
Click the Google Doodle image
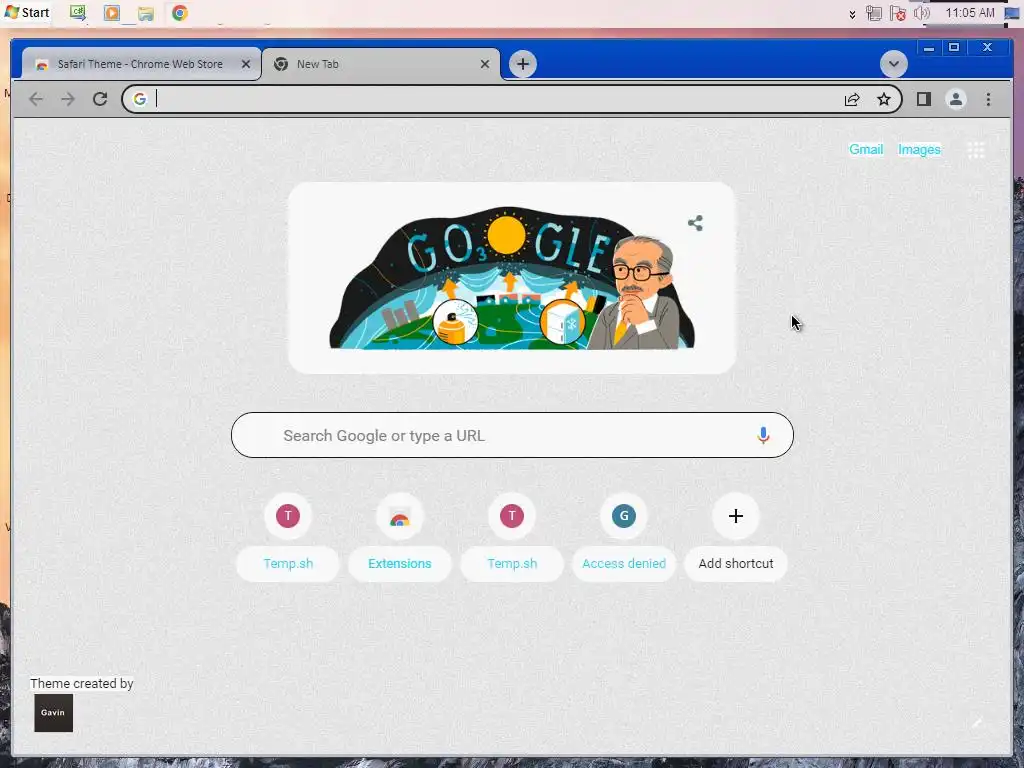click(512, 279)
